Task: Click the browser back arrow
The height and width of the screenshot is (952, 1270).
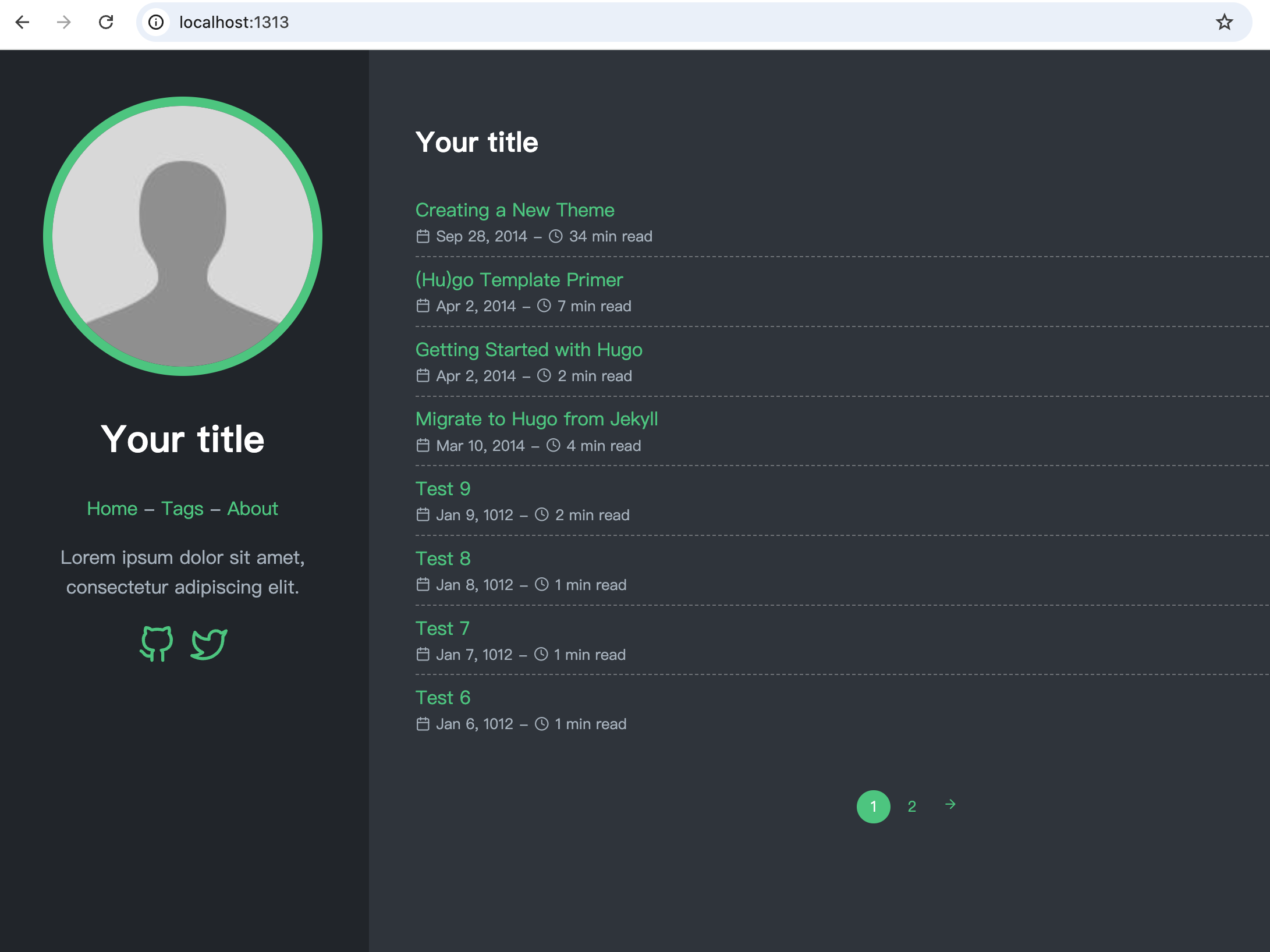Action: (22, 22)
